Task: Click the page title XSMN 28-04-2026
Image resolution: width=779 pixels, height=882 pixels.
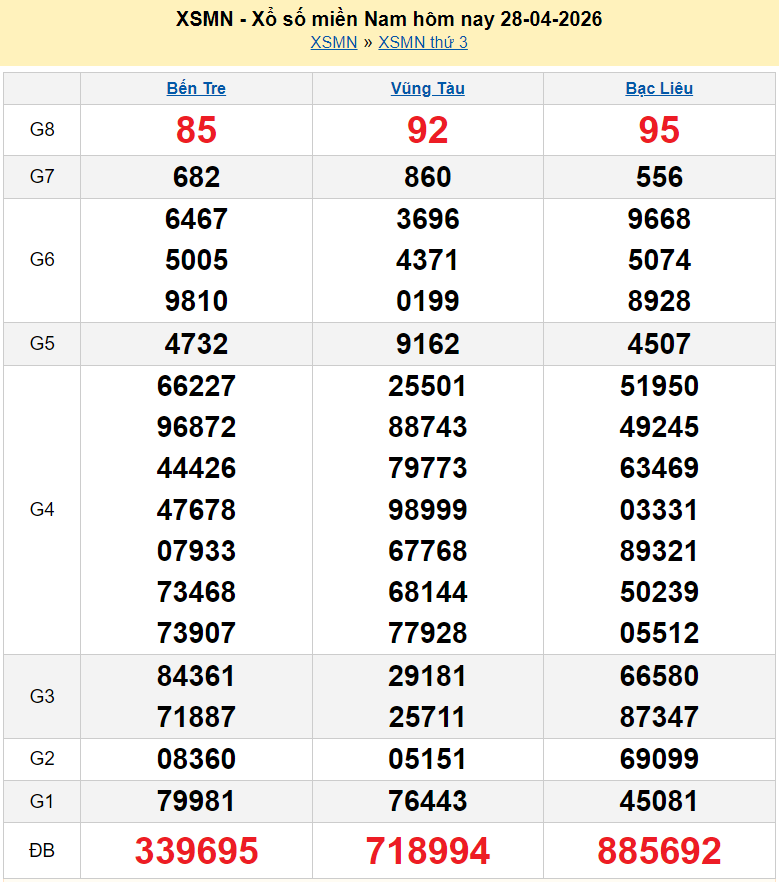Action: tap(389, 19)
